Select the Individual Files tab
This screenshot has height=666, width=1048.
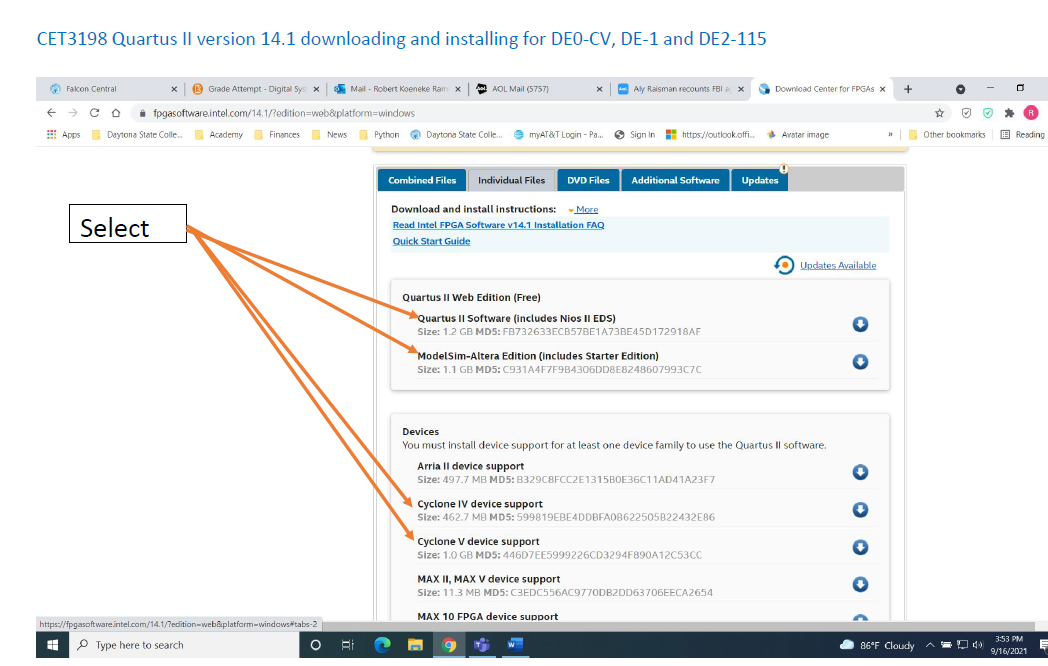(511, 181)
